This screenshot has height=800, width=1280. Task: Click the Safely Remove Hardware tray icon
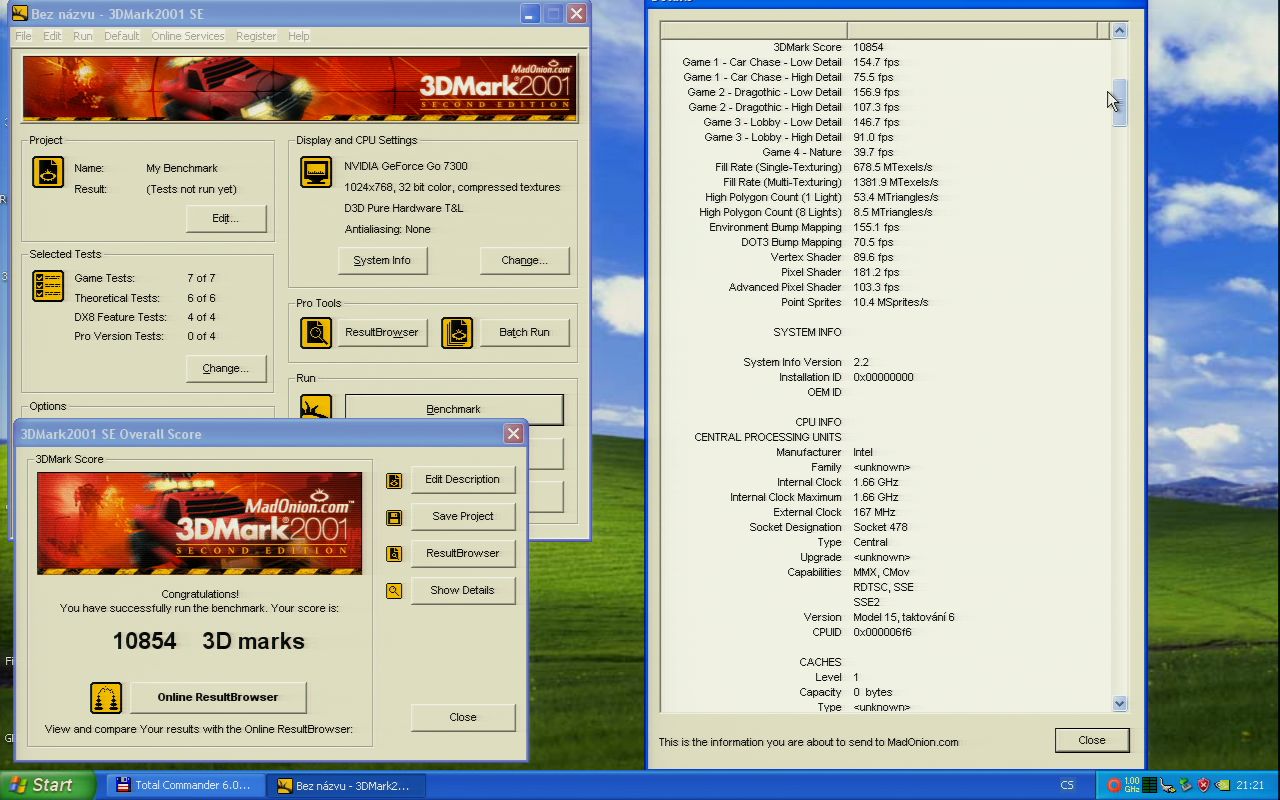point(1186,785)
